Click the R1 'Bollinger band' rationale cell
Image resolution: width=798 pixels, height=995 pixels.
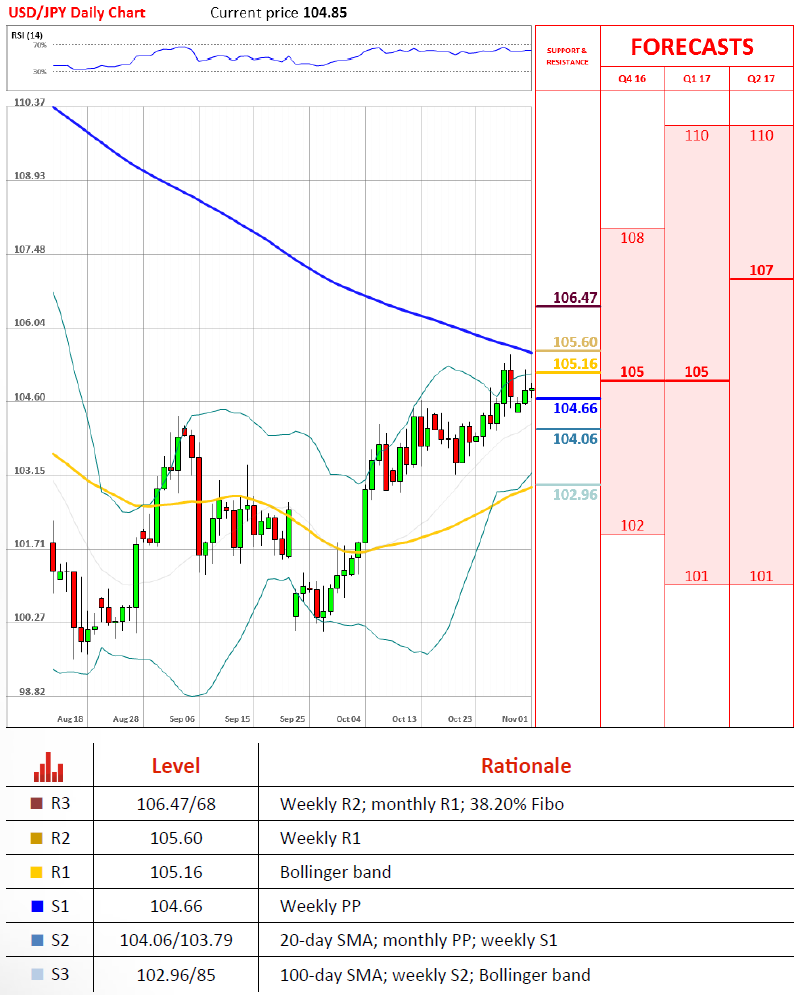(336, 873)
